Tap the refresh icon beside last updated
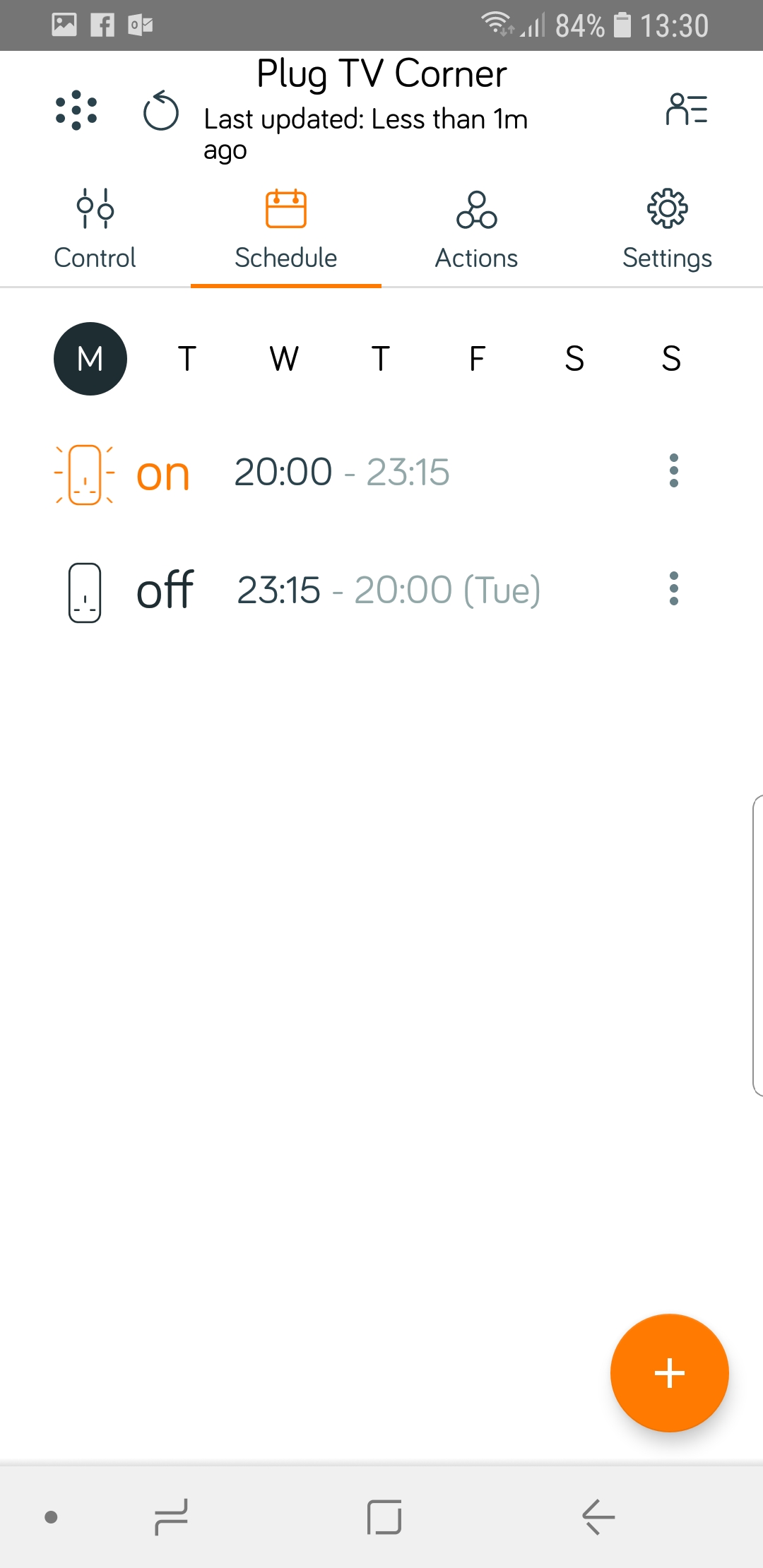This screenshot has height=1568, width=763. [161, 112]
